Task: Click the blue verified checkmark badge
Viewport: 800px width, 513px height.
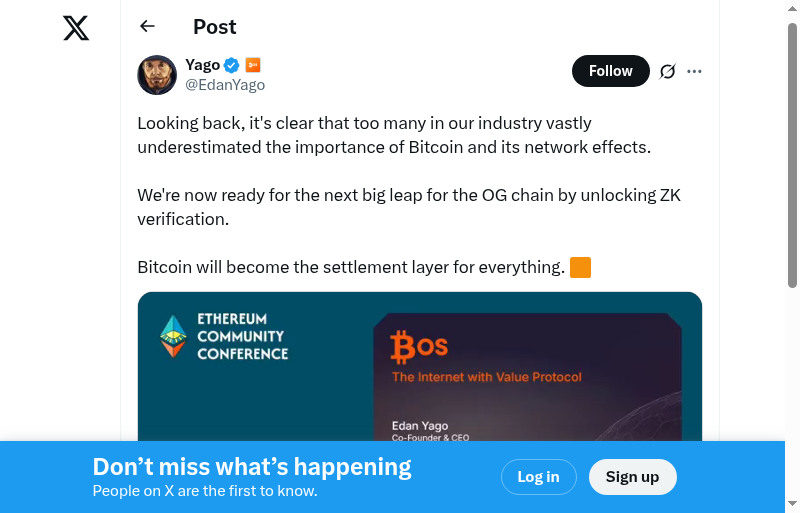Action: click(231, 65)
